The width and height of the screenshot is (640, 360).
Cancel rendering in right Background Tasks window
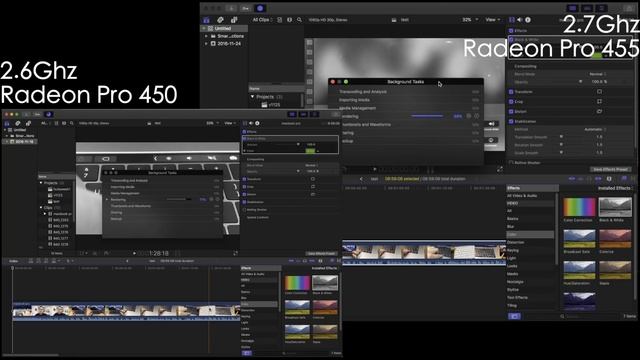click(476, 116)
